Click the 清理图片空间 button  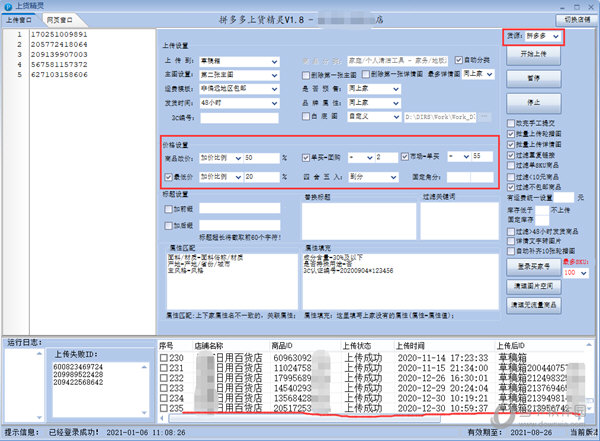pyautogui.click(x=534, y=286)
